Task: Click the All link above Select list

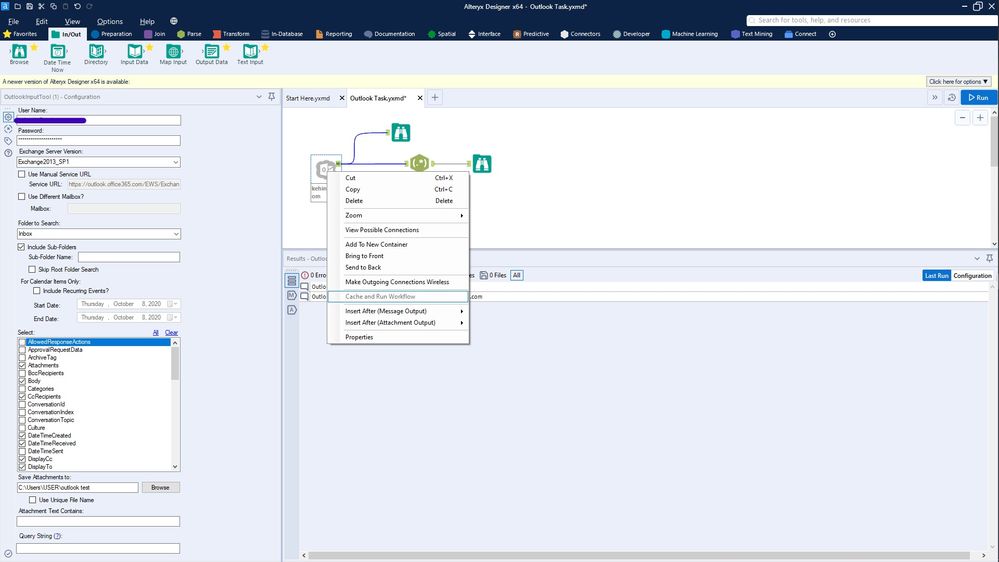Action: (155, 333)
